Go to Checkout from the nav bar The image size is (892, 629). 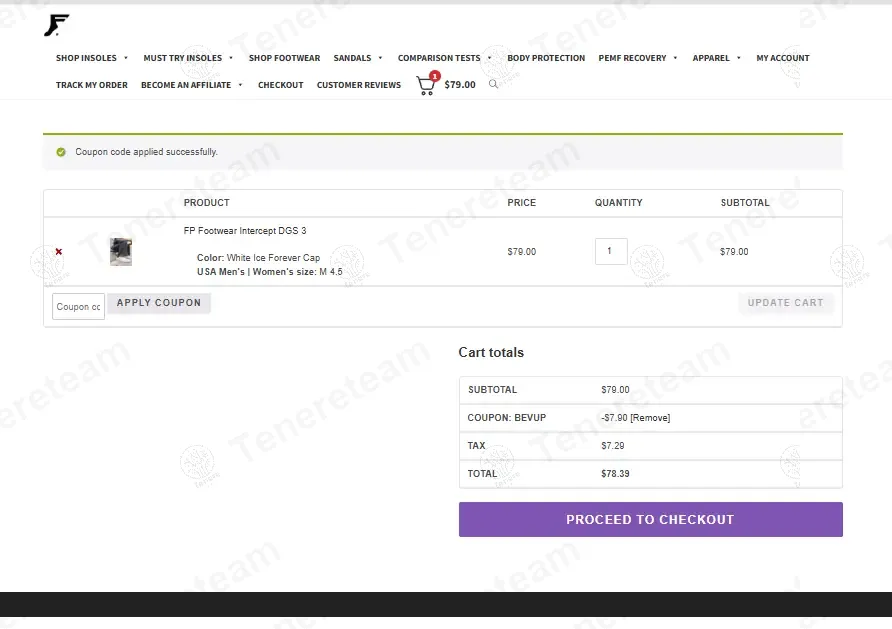[280, 85]
